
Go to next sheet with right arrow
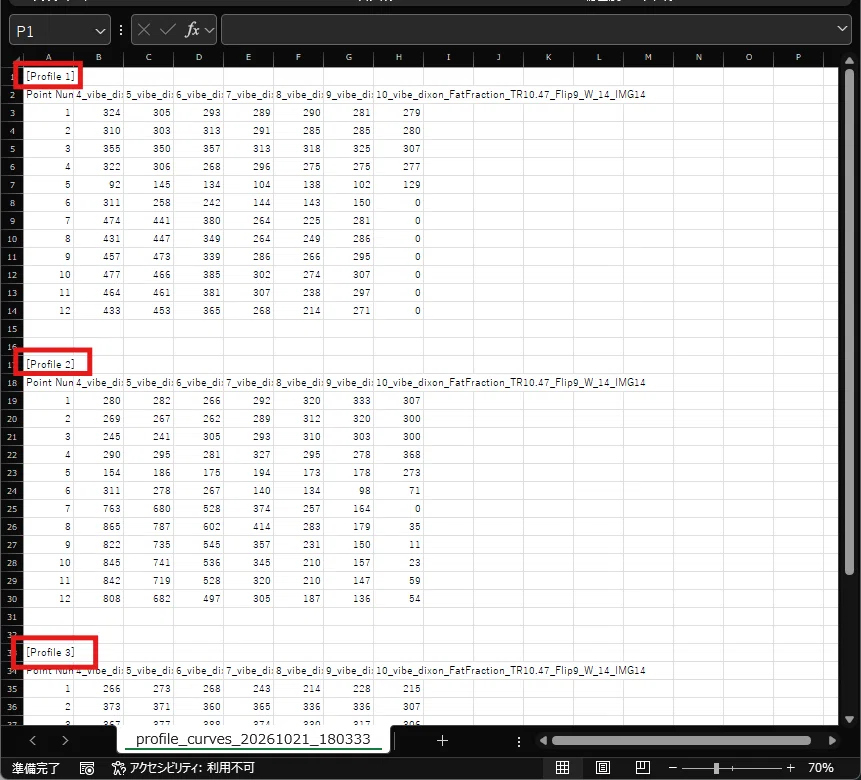[x=65, y=740]
